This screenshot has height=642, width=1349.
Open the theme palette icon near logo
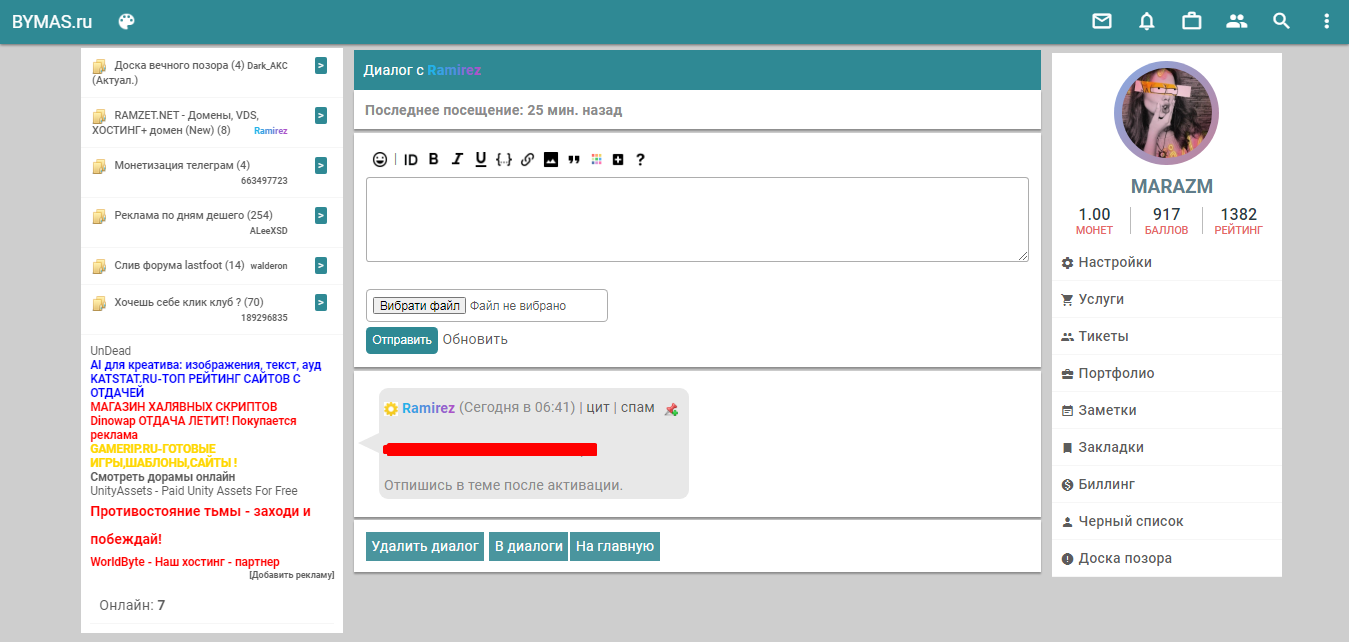[x=126, y=21]
